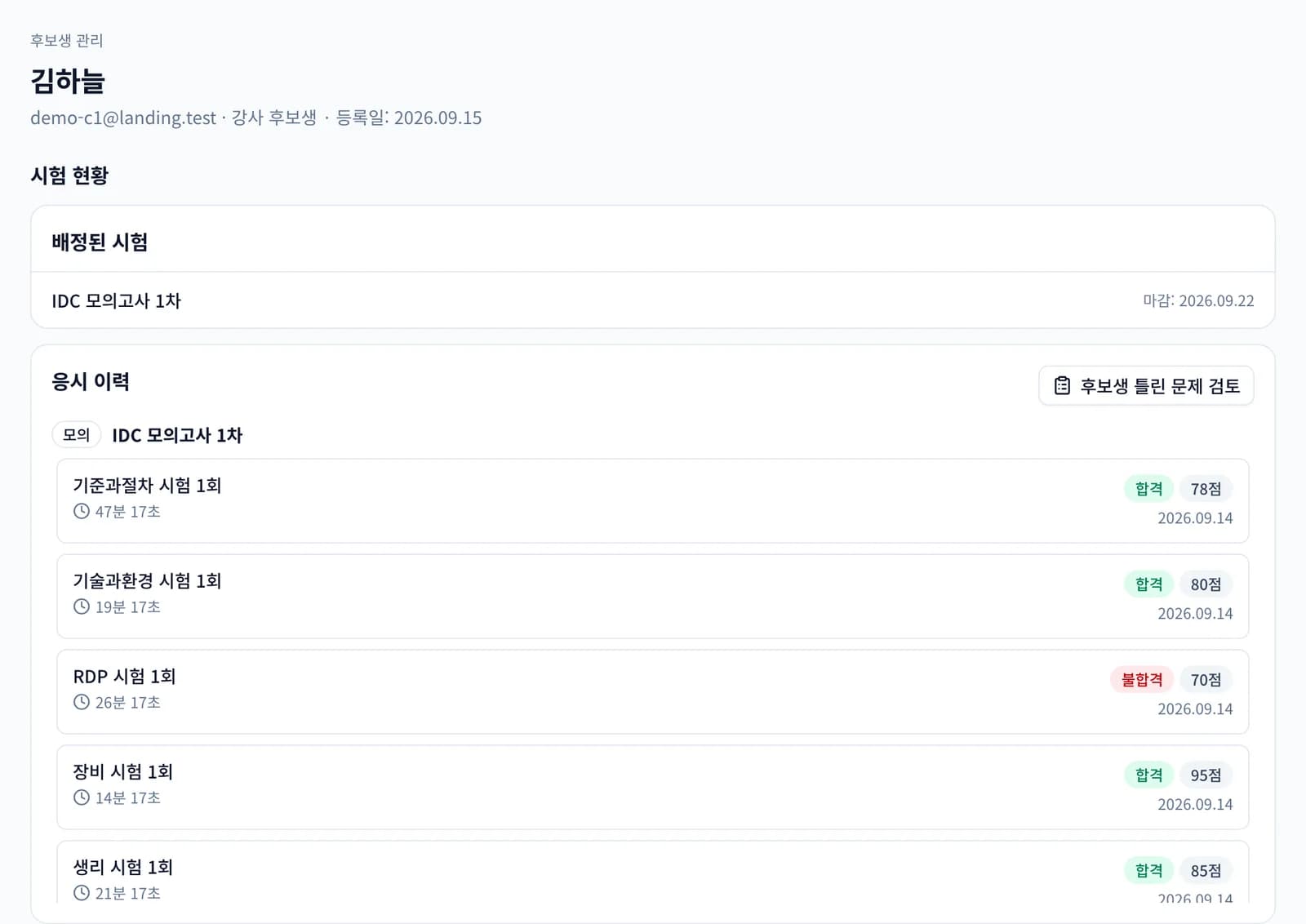
Task: Open 기준과절차 시험 1회 attempt
Action: click(653, 501)
